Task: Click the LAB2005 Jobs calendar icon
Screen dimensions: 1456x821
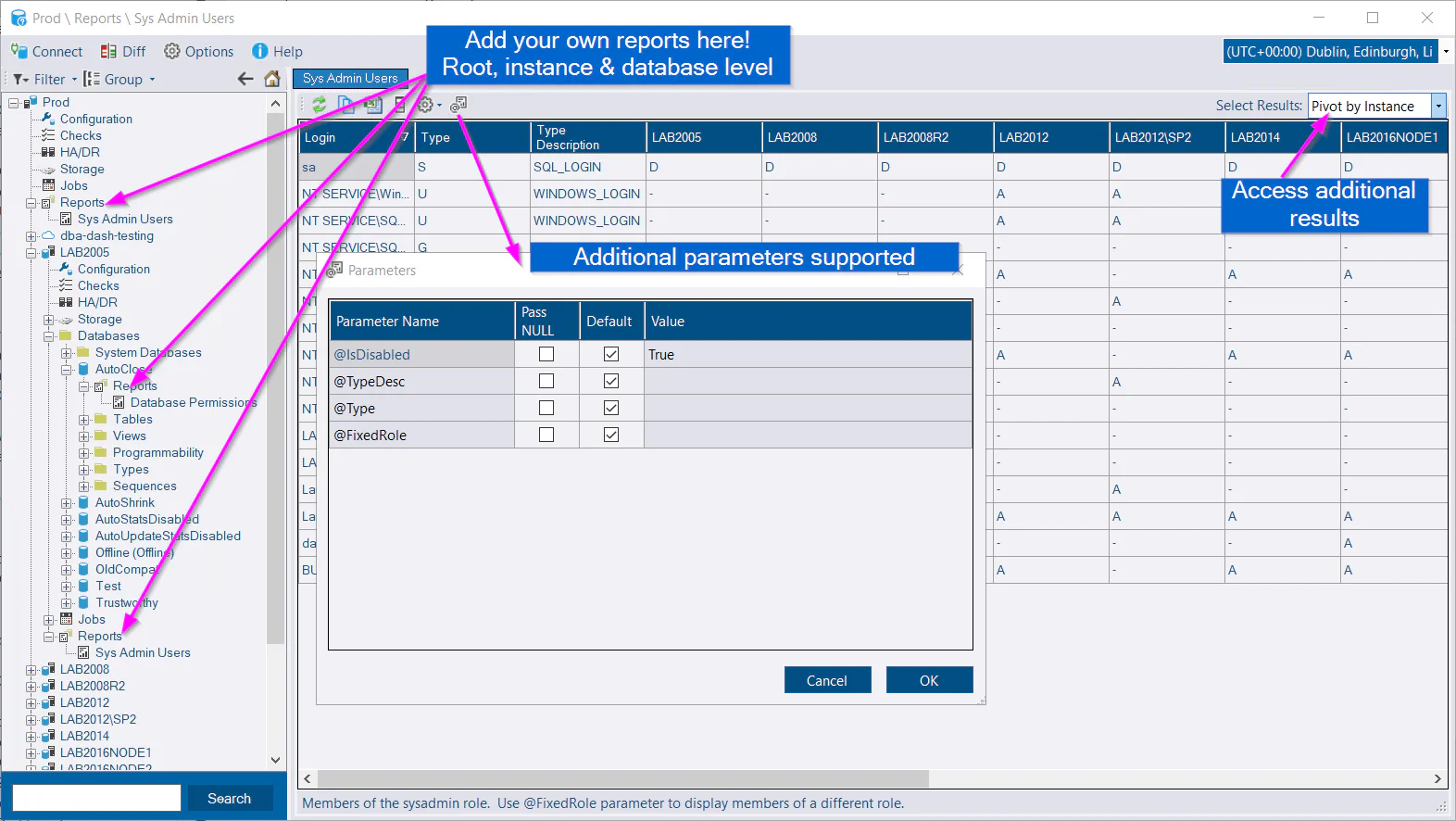Action: [66, 619]
